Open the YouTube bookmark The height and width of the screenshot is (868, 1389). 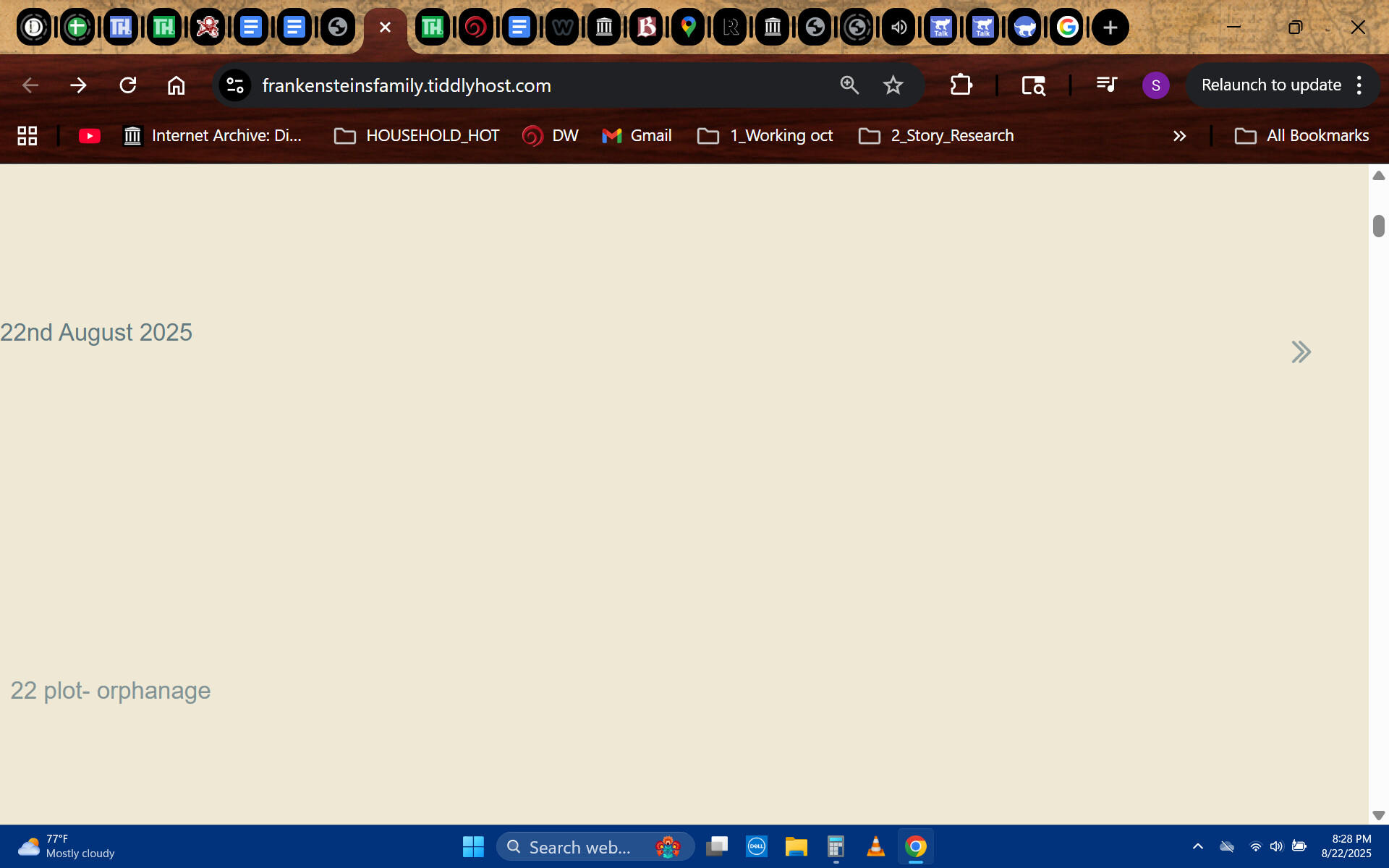tap(90, 136)
